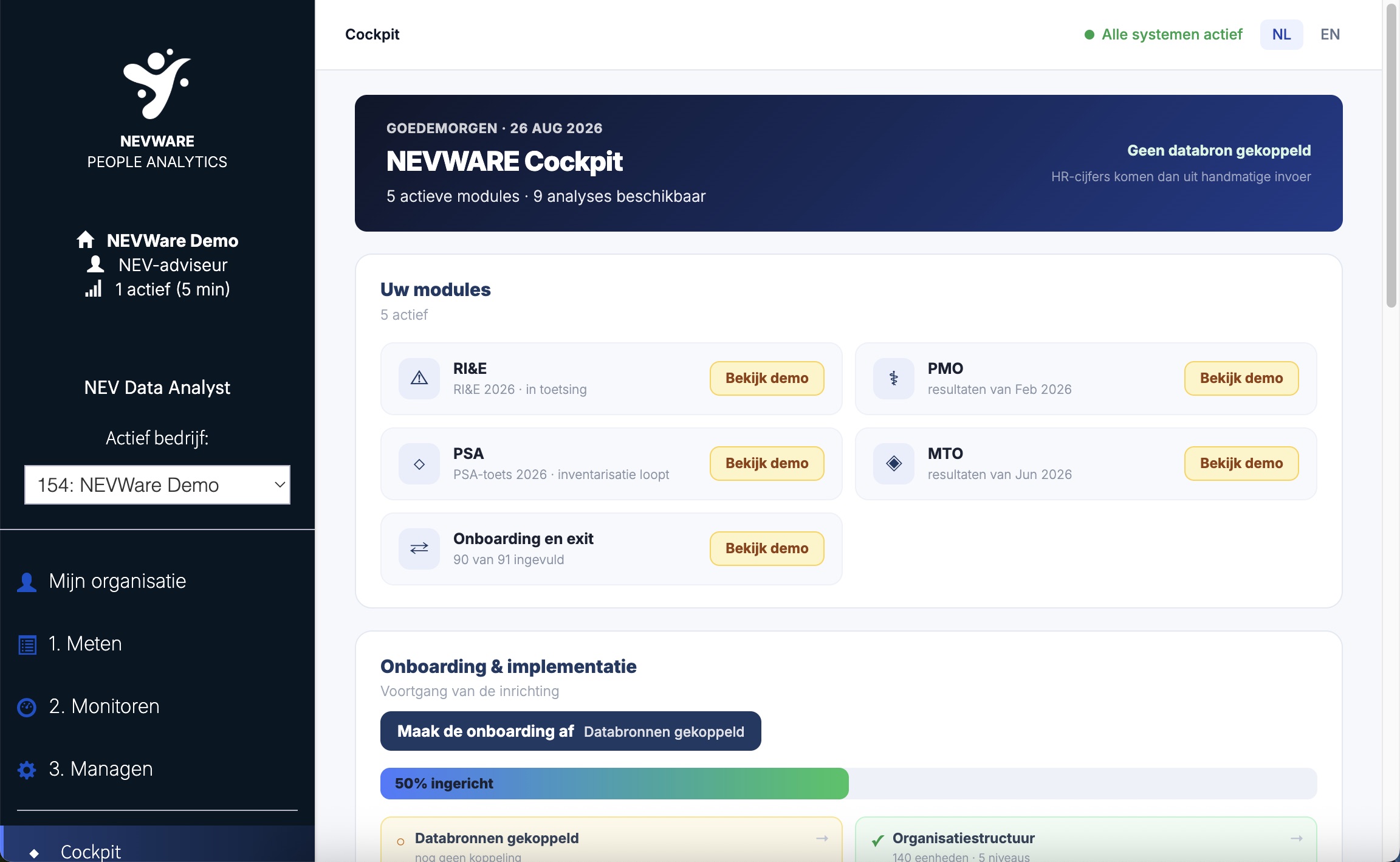Click 'PSA-toets 2026 · inventarisatie loopt' text
The height and width of the screenshot is (862, 1400).
coord(561,475)
